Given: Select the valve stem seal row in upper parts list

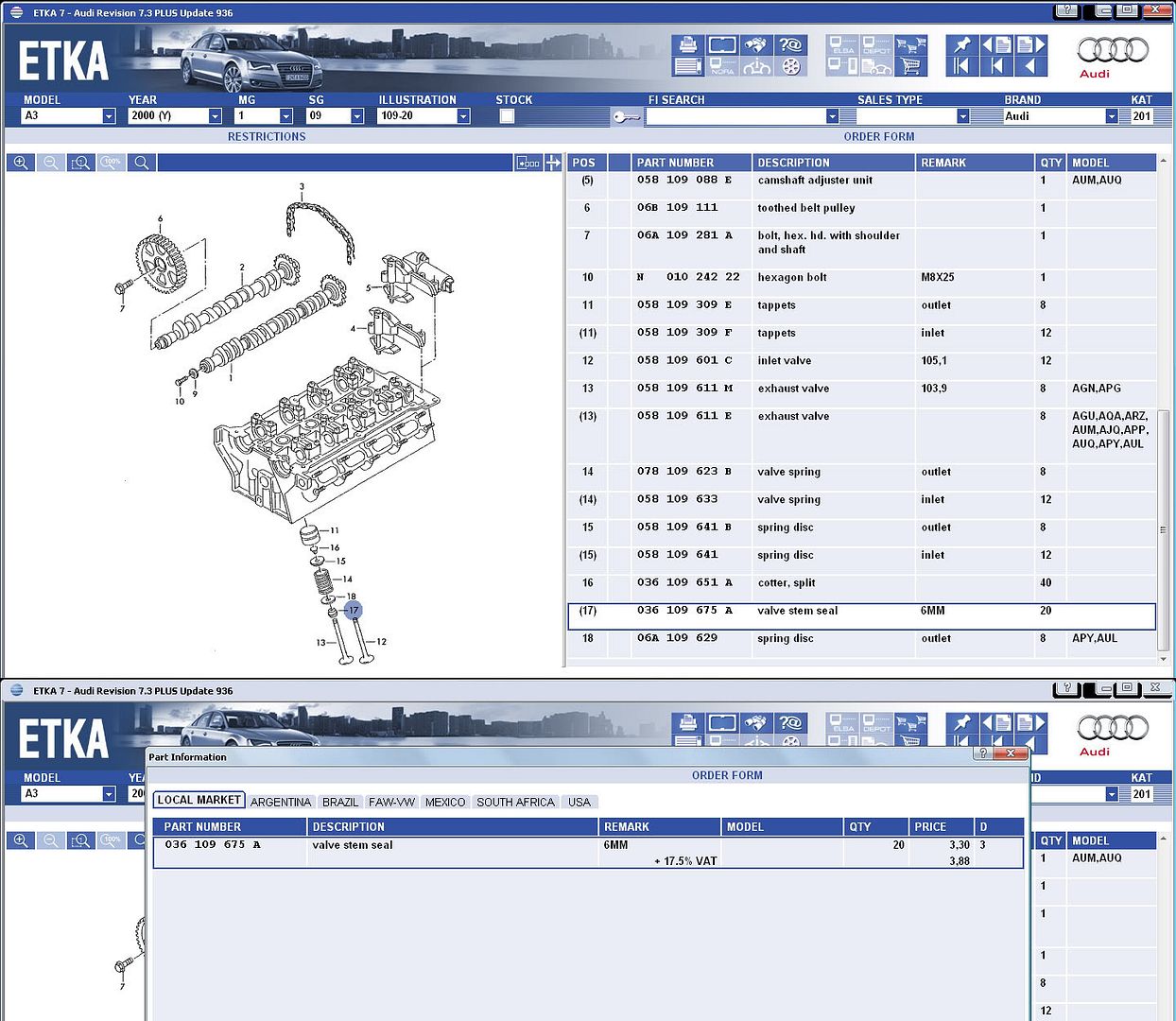Looking at the screenshot, I should [x=861, y=616].
